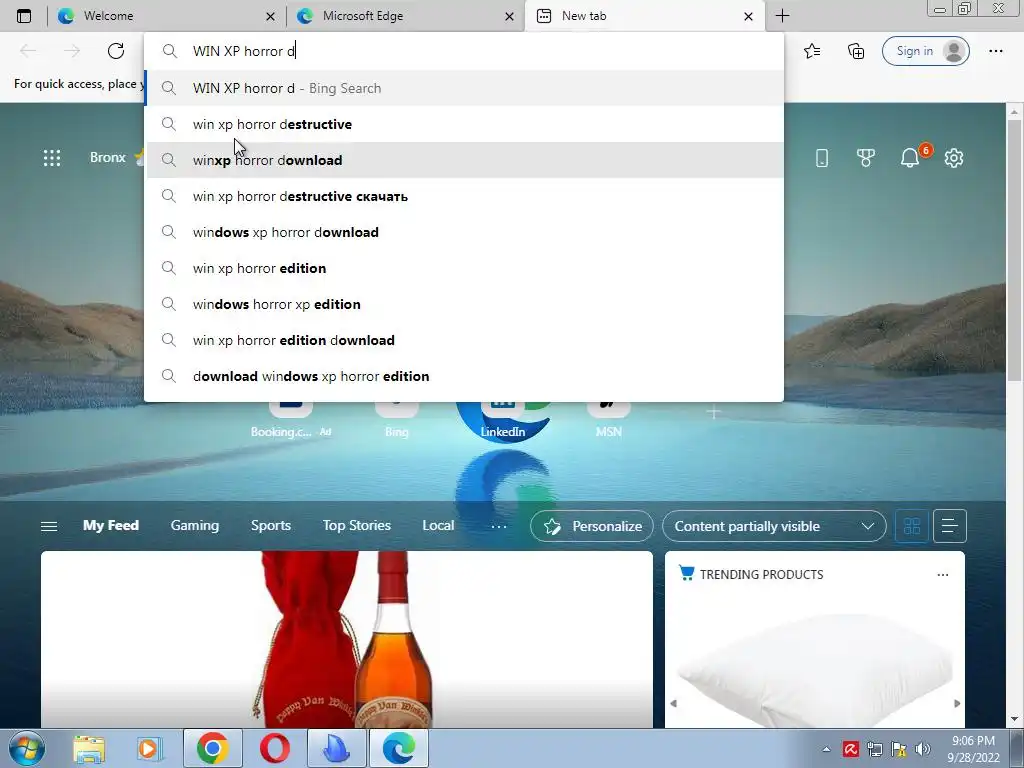
Task: Show previous trending product arrow
Action: tap(673, 703)
